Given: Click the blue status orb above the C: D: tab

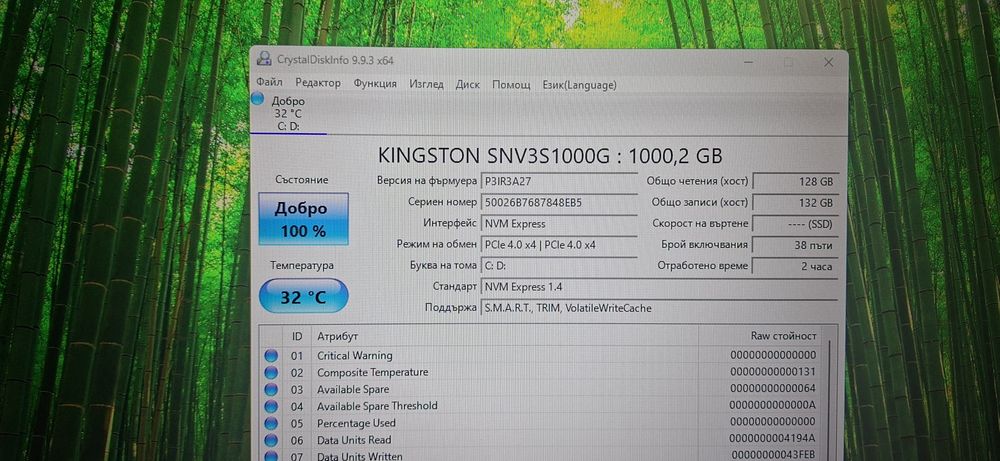Looking at the screenshot, I should pos(257,99).
